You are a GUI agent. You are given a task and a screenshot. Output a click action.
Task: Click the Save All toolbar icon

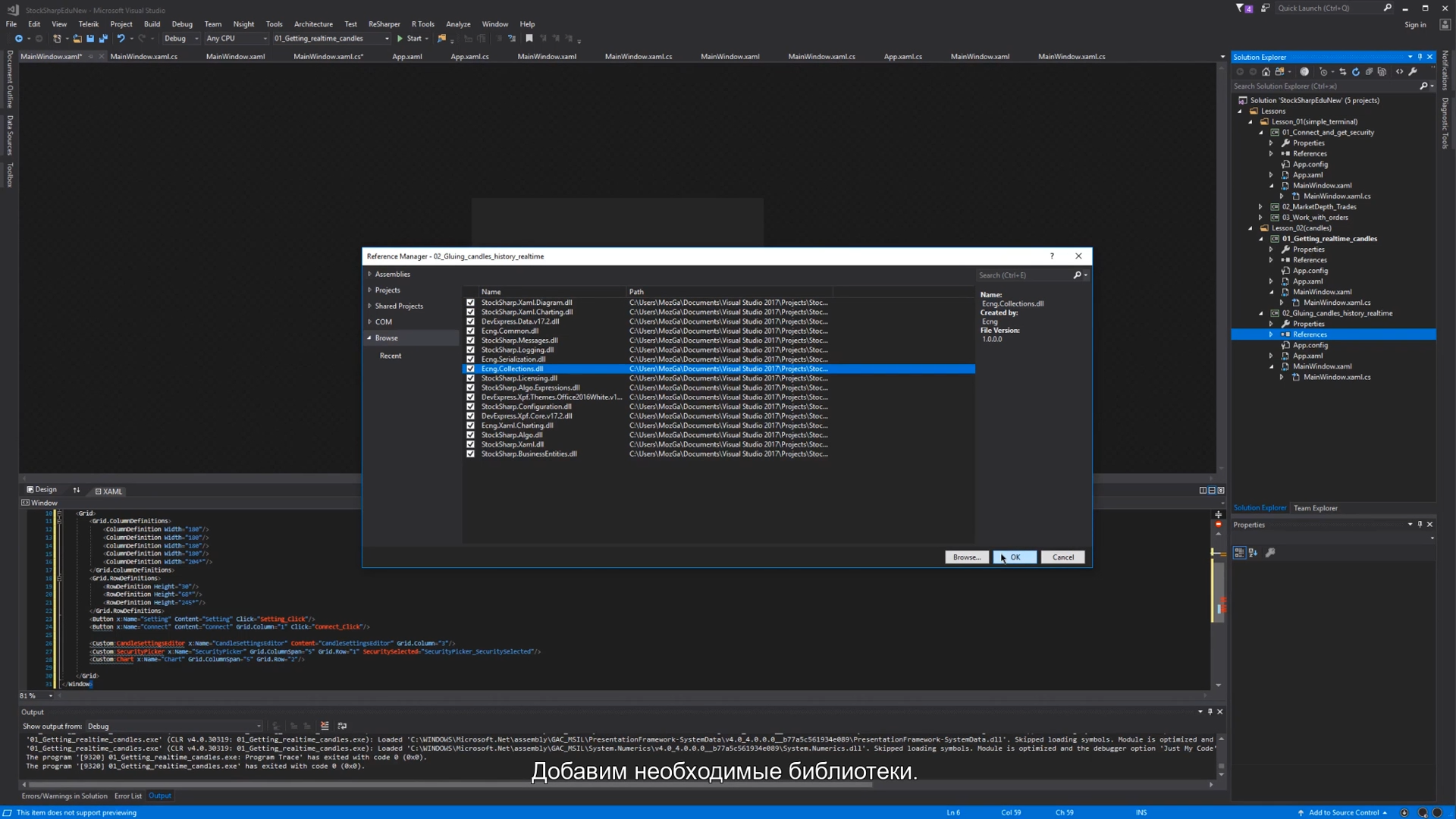pyautogui.click(x=103, y=39)
